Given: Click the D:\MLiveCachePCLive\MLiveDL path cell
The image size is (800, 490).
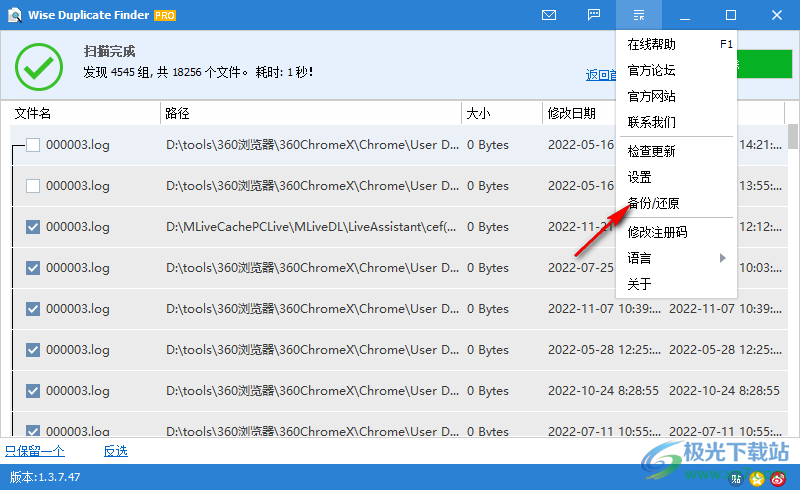Looking at the screenshot, I should [x=311, y=227].
